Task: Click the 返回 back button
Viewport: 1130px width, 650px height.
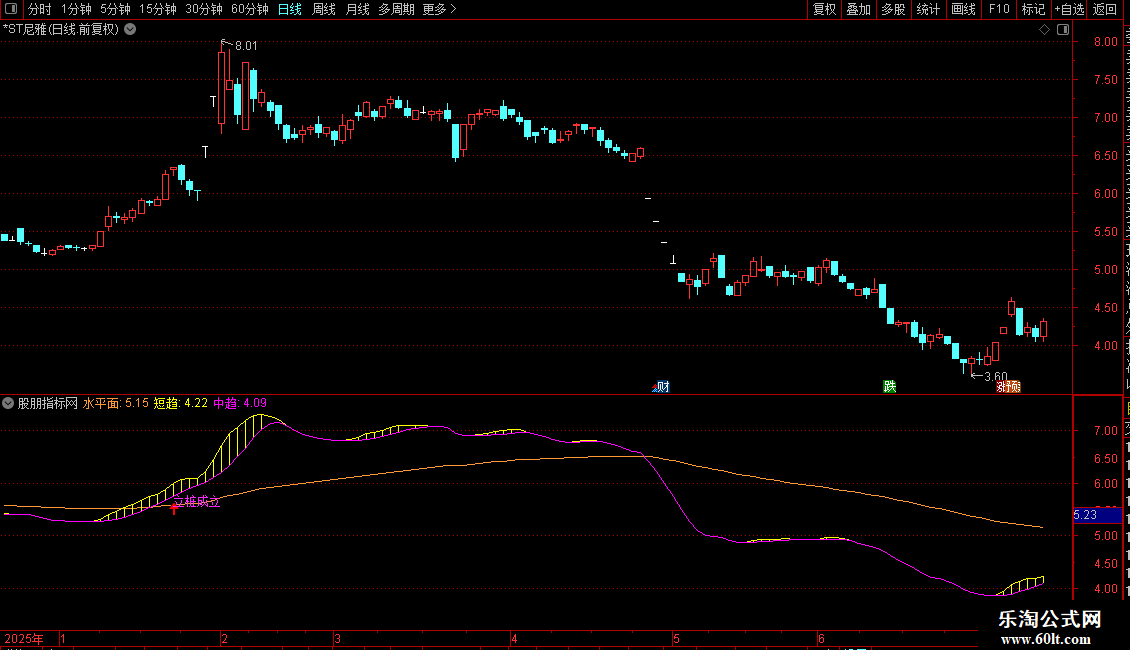Action: click(x=1105, y=9)
